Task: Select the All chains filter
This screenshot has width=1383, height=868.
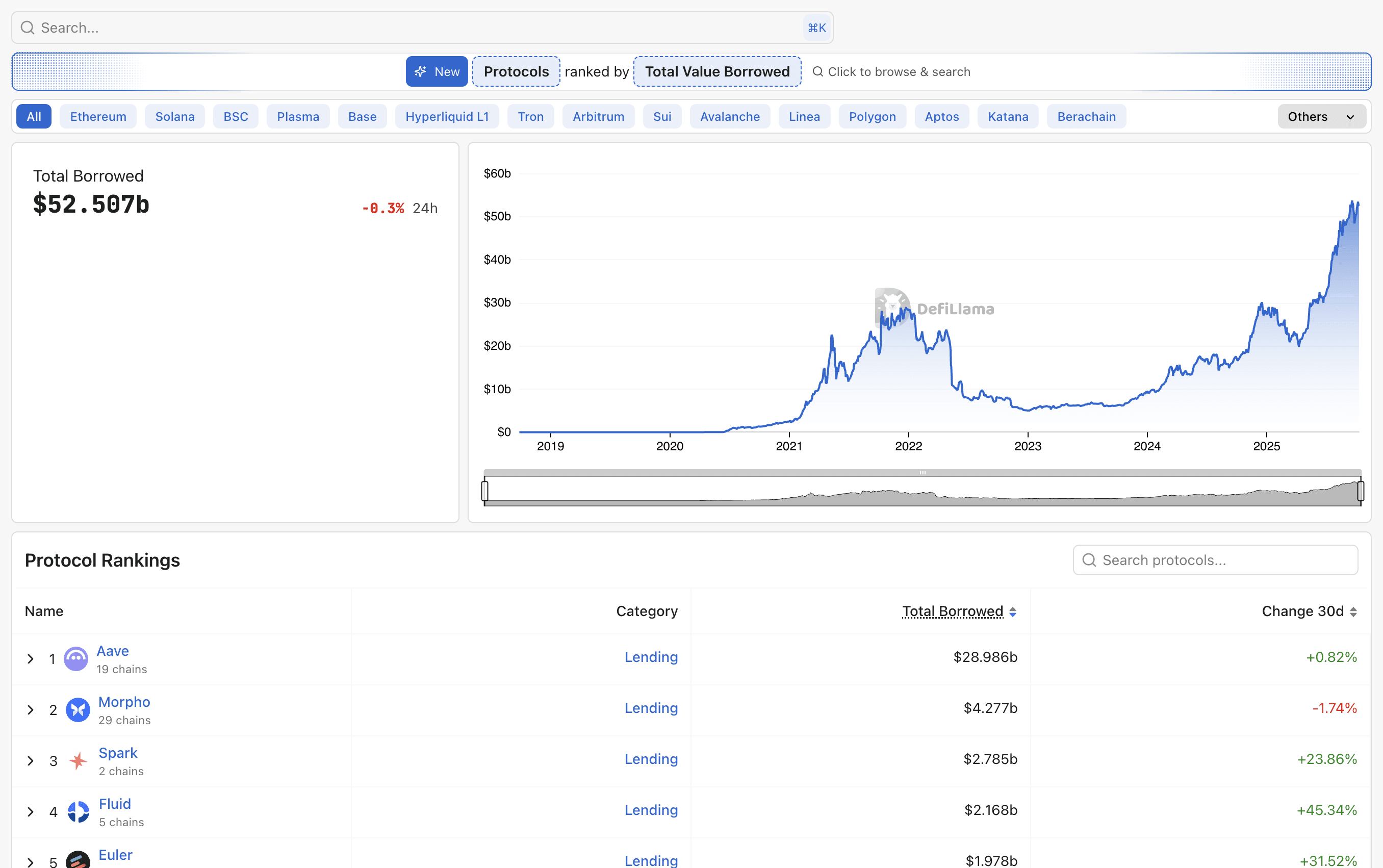Action: [x=34, y=117]
